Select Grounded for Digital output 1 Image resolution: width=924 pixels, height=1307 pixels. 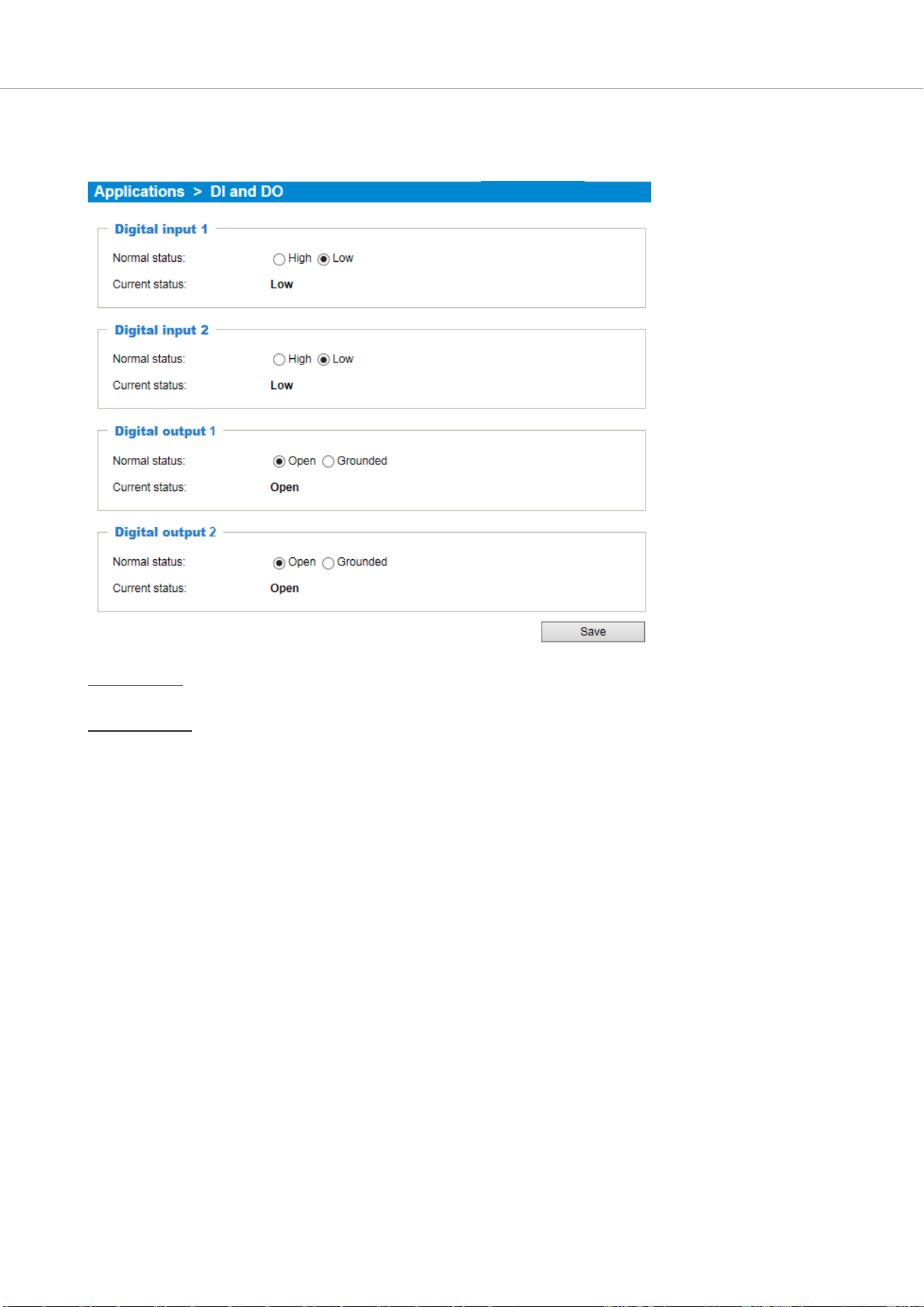[x=328, y=461]
